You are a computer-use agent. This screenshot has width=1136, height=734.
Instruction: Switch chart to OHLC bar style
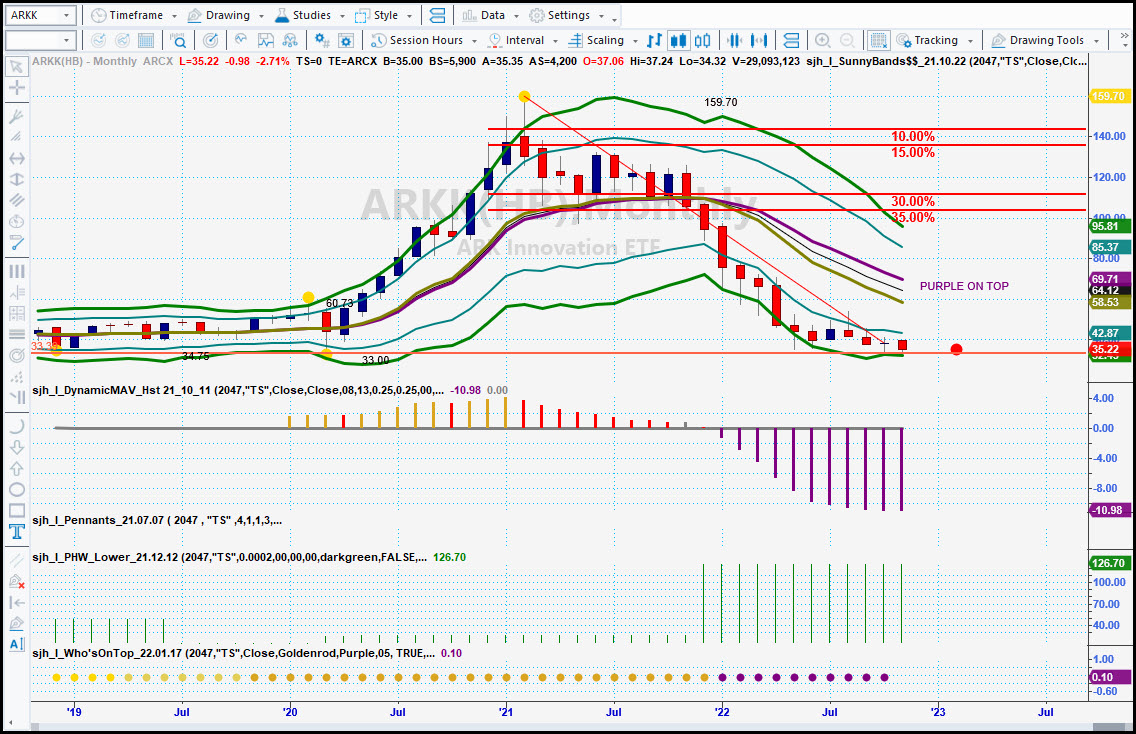tap(654, 41)
